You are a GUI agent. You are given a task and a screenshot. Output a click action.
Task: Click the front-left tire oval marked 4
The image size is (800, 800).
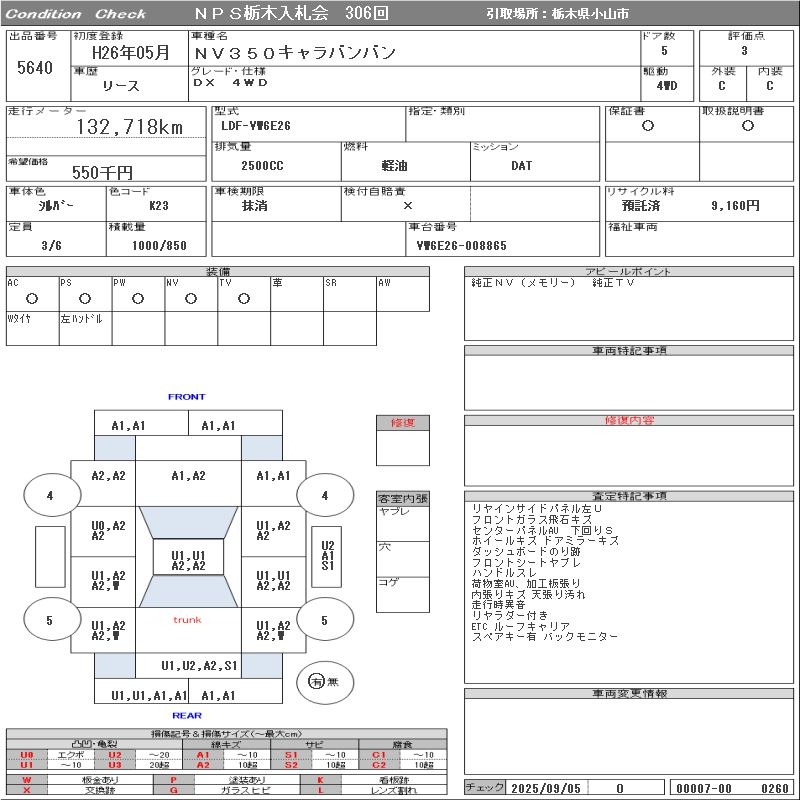52,495
